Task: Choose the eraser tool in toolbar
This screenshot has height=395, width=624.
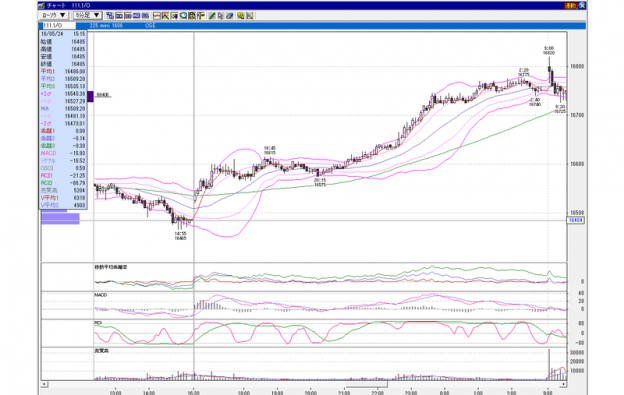Action: [230, 16]
